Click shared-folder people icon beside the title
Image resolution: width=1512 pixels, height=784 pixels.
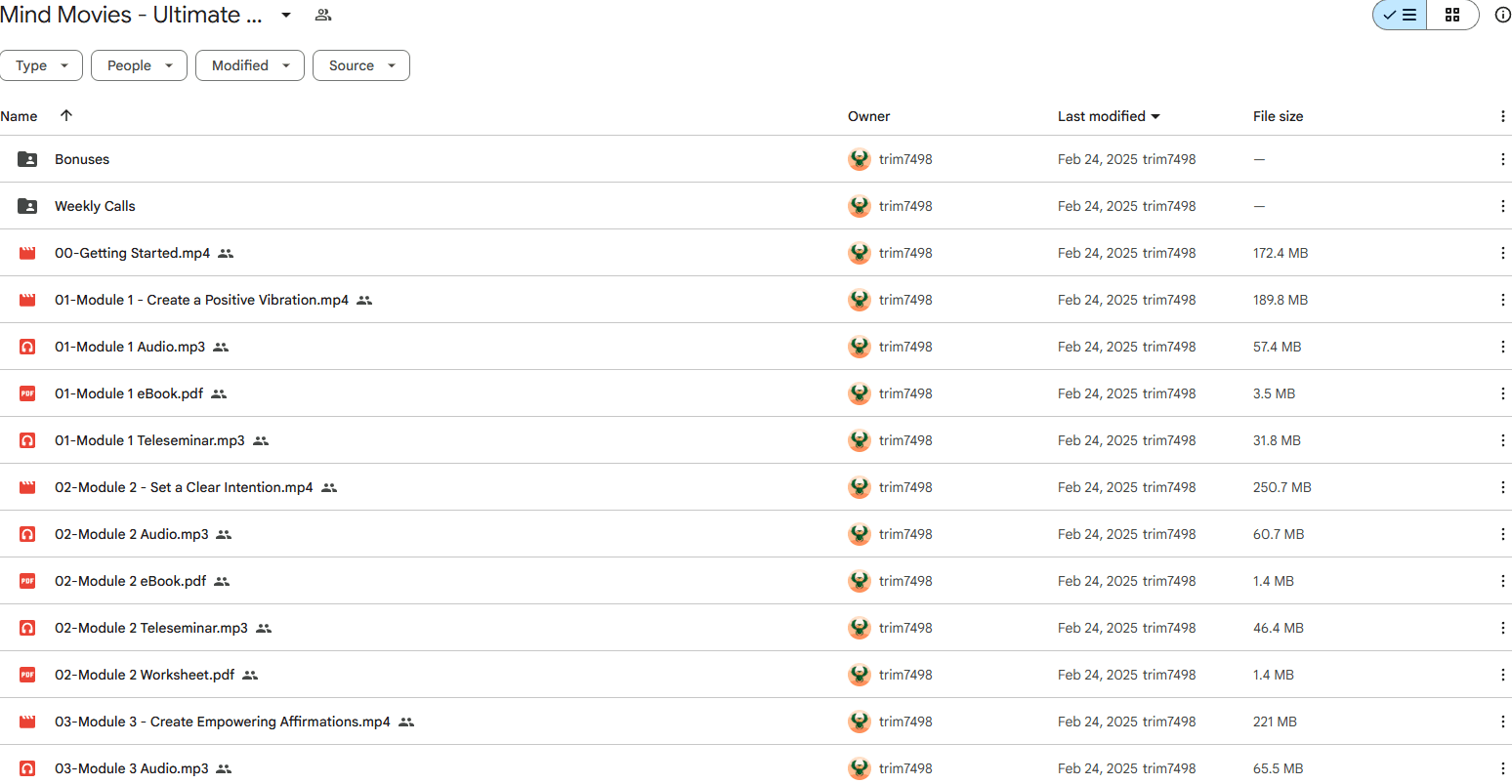323,15
